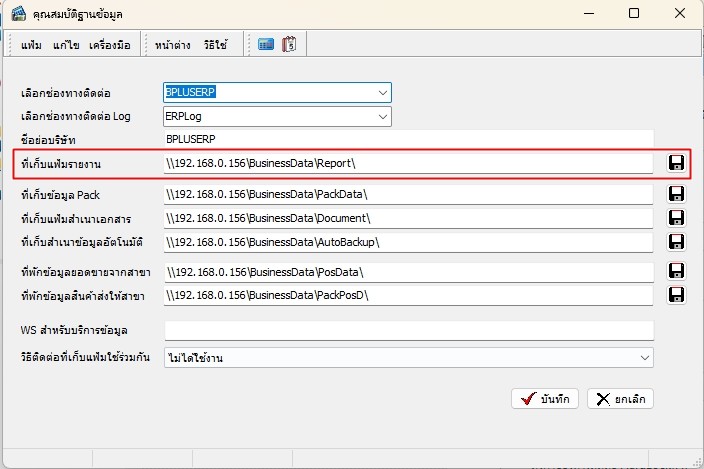
Task: Open the เครื่องมือ menu
Action: click(110, 45)
